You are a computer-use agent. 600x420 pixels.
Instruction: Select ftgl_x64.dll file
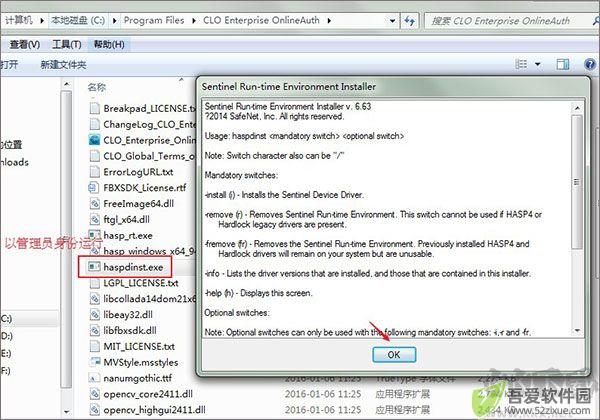[x=127, y=220]
